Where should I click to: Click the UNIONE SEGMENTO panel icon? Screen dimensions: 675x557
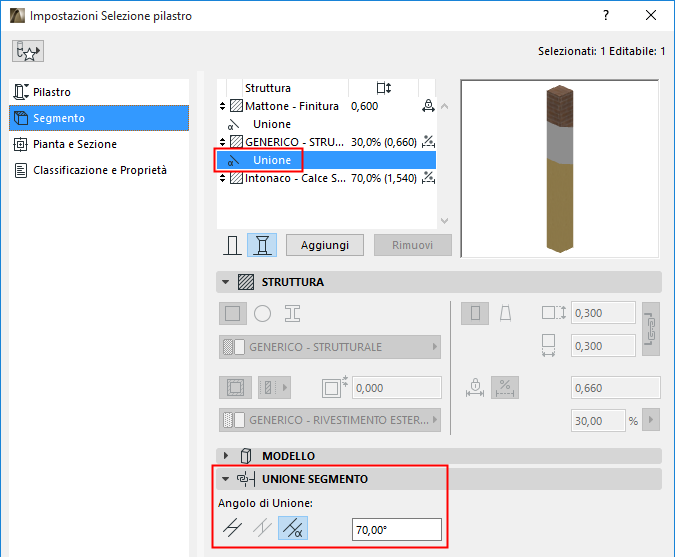pos(246,479)
